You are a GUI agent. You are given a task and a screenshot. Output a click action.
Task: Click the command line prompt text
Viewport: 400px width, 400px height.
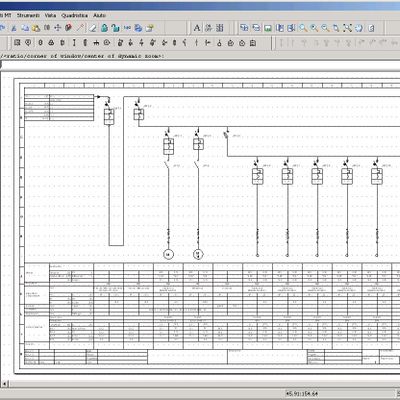[x=82, y=56]
